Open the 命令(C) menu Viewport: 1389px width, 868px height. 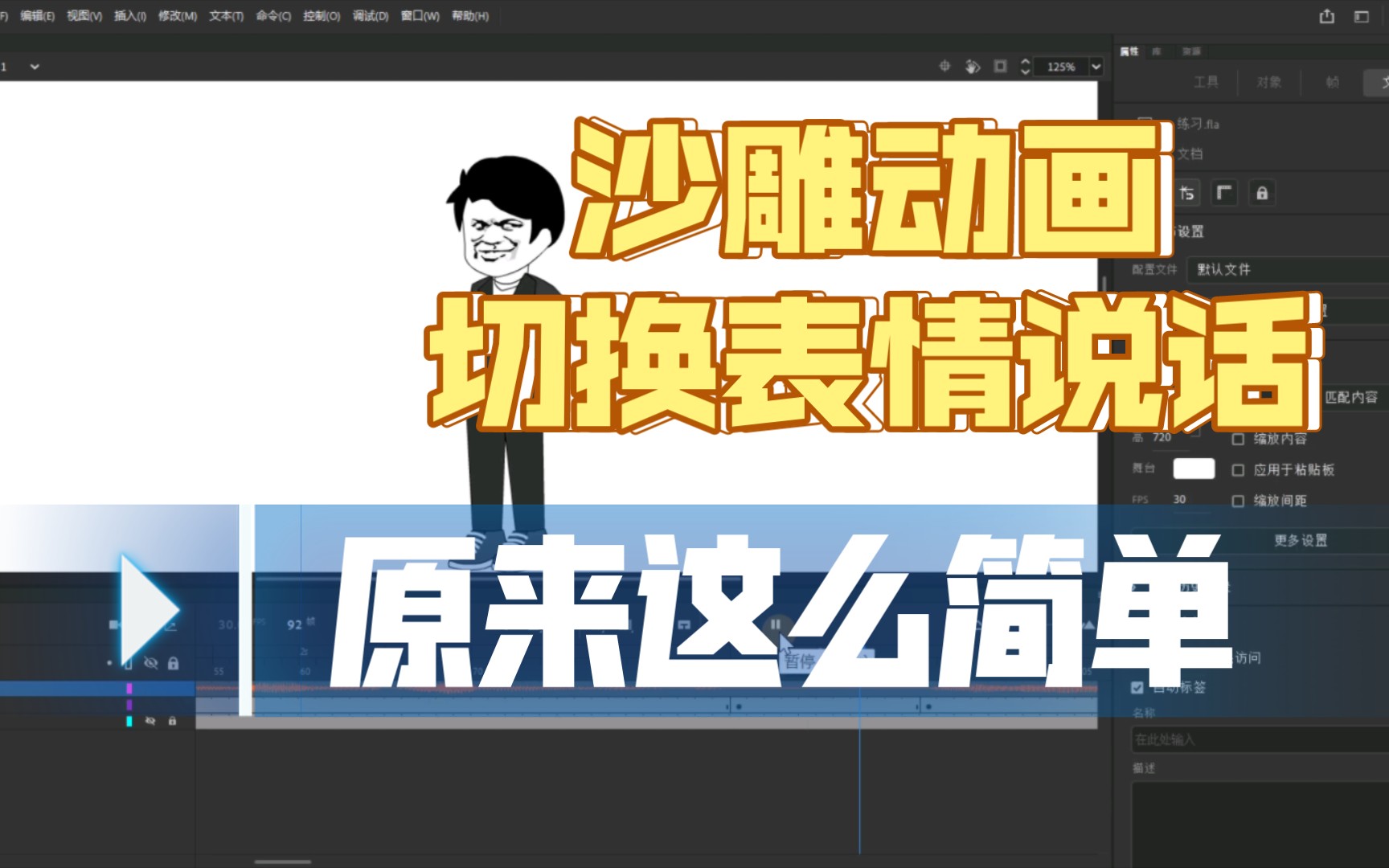[x=273, y=16]
